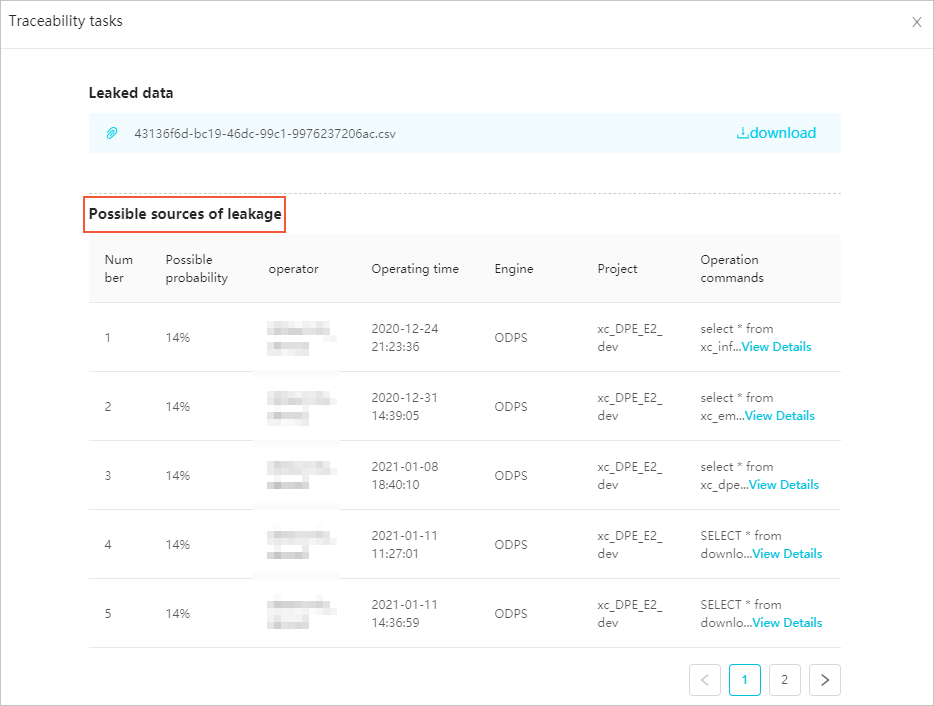View Details for the 14:36:59 operation

(x=787, y=623)
